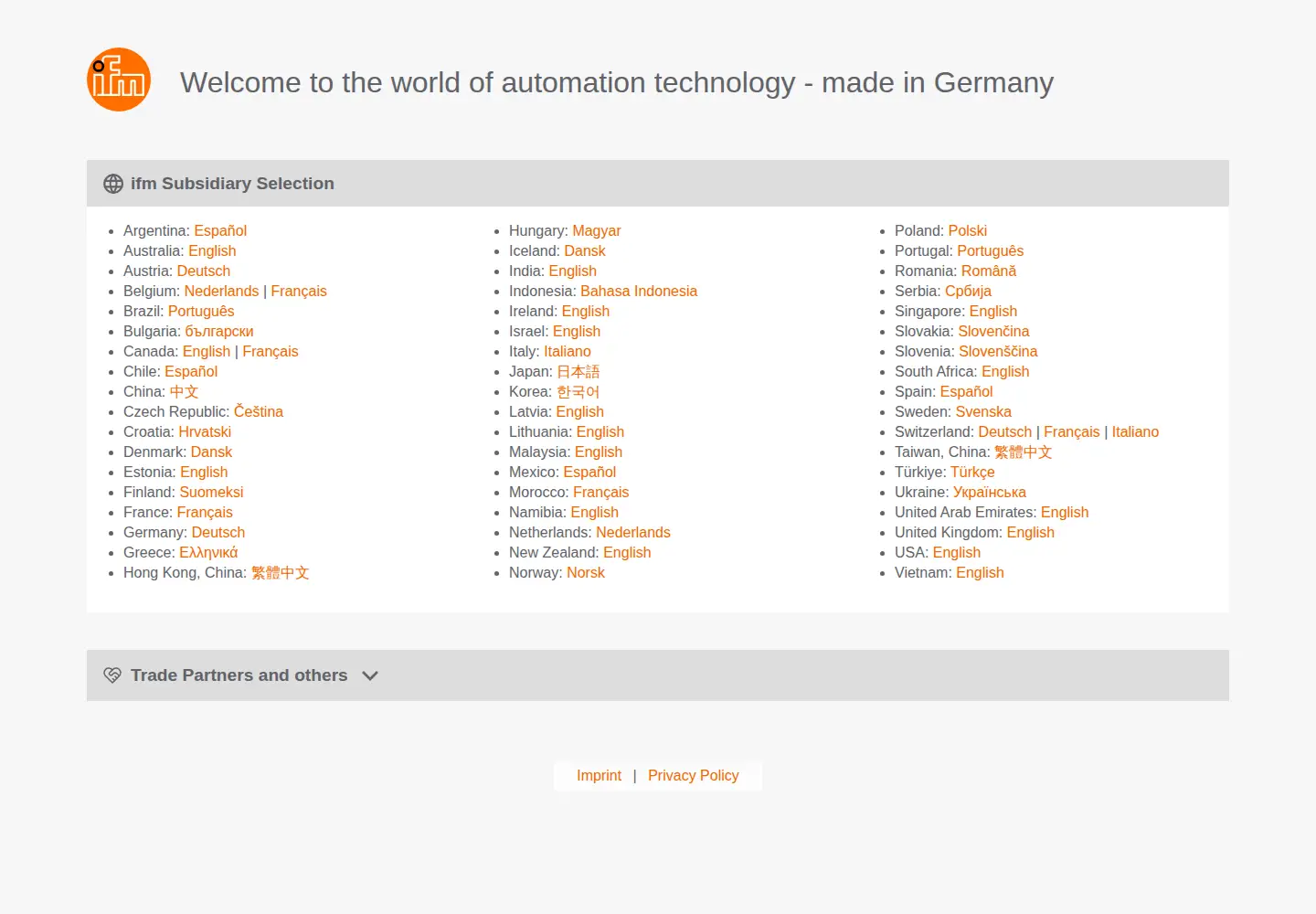
Task: Select Français for Belgium
Action: pyautogui.click(x=299, y=291)
